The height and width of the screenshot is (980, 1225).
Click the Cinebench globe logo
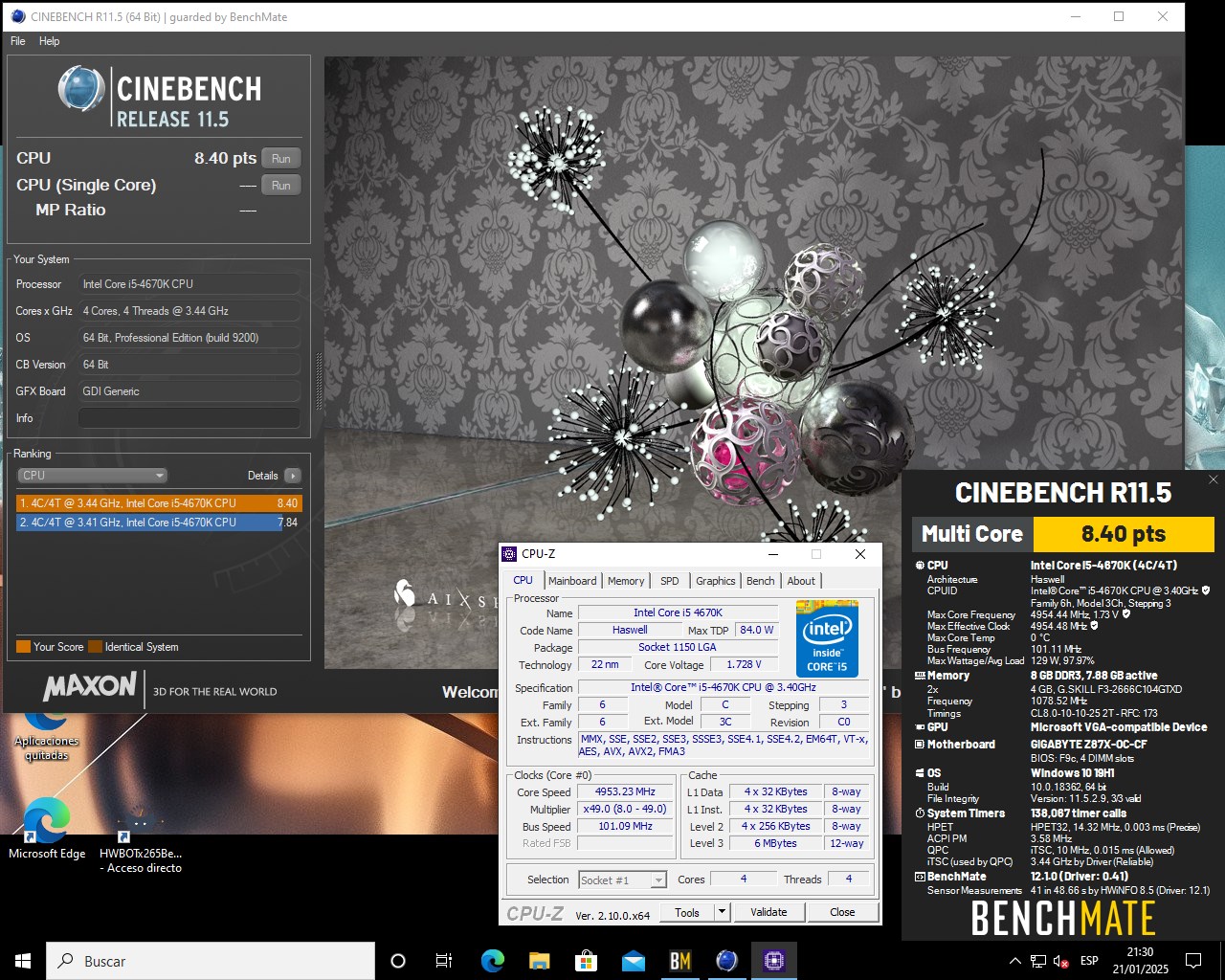pos(80,90)
